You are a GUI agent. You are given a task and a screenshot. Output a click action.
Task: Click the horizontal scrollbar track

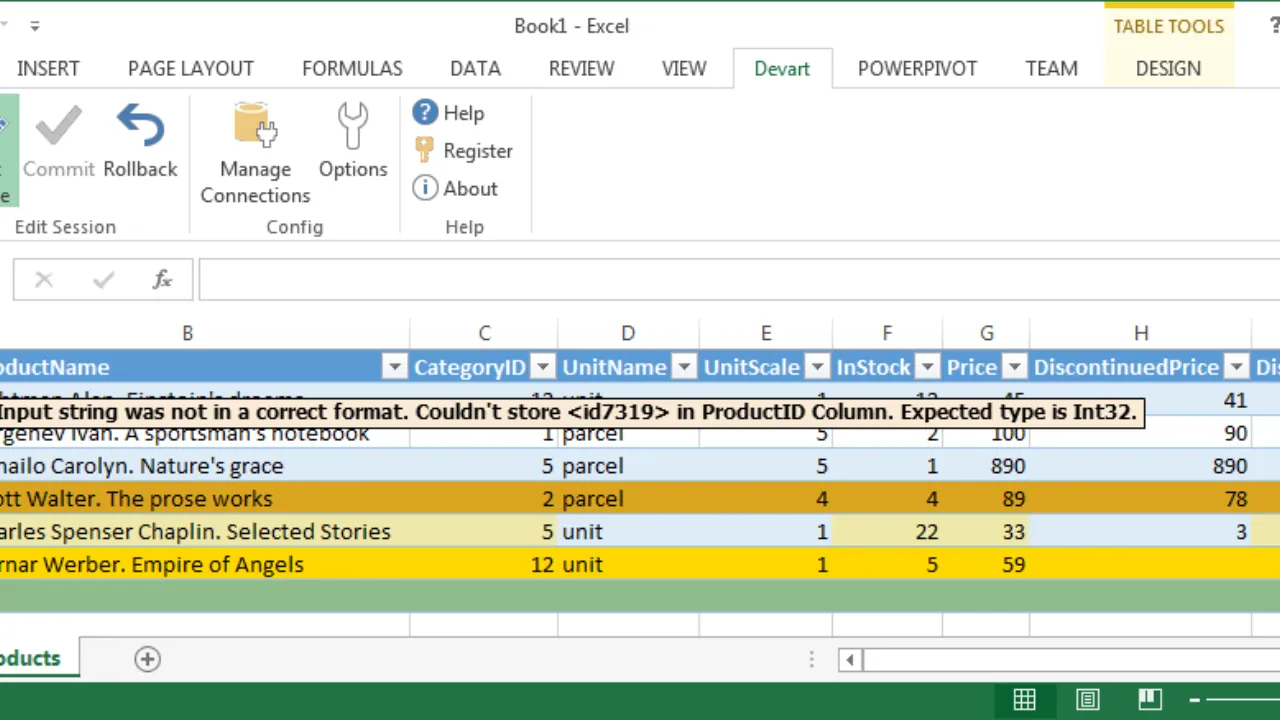pyautogui.click(x=1070, y=659)
